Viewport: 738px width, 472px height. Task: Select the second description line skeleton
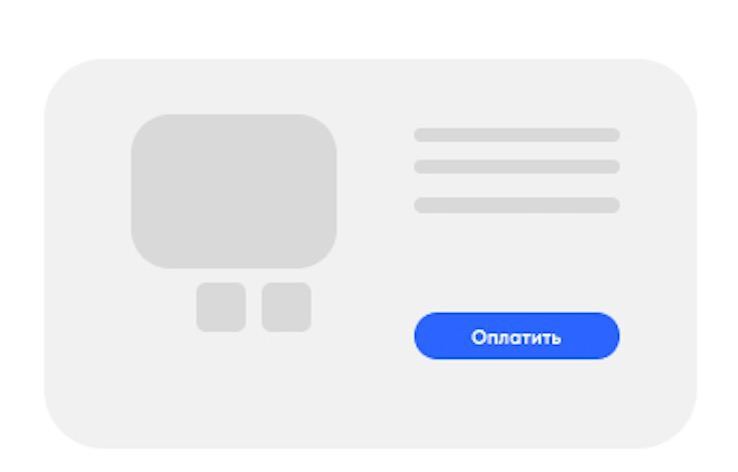coord(517,167)
